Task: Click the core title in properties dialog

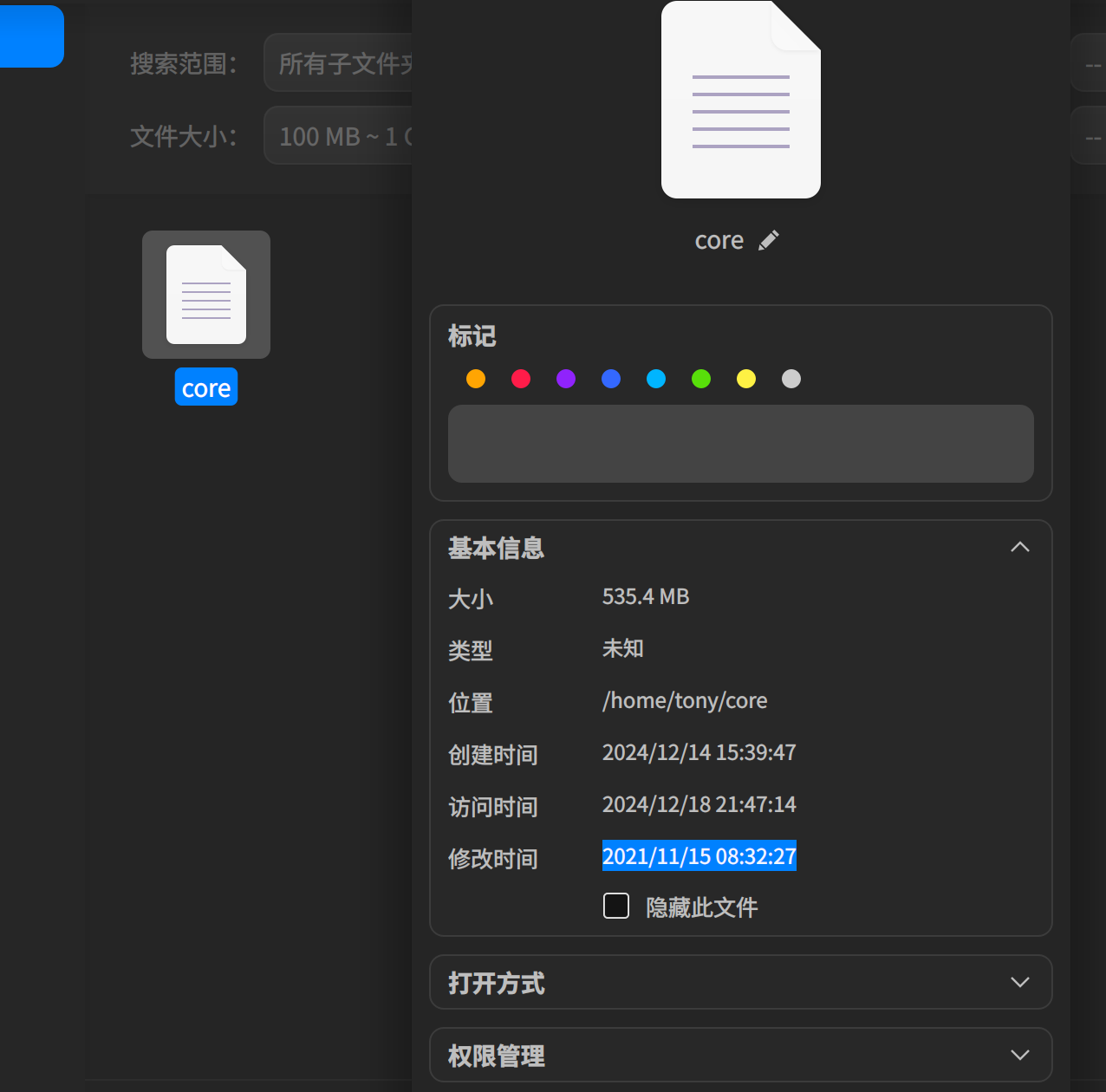Action: coord(719,240)
